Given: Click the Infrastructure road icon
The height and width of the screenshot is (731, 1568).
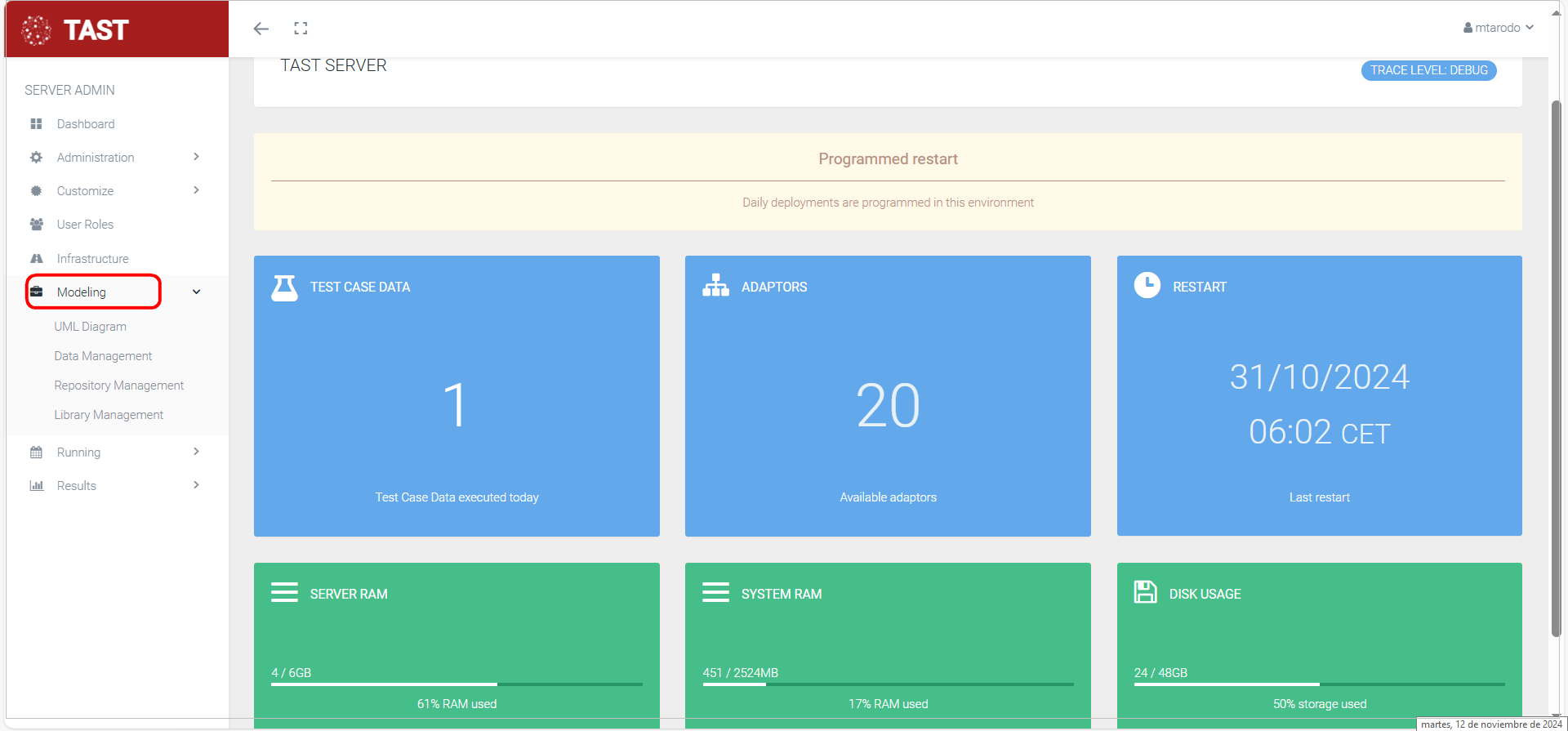Looking at the screenshot, I should coord(36,259).
